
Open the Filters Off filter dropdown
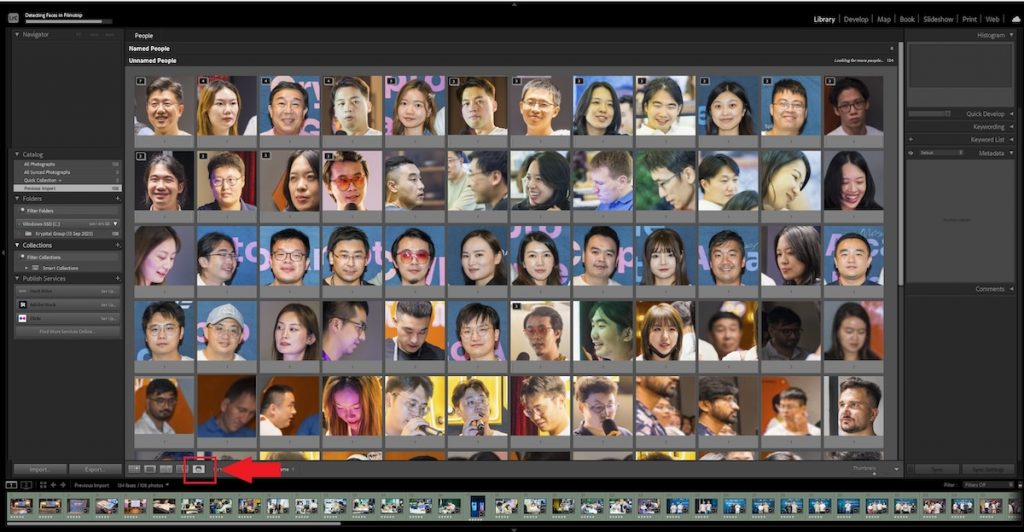987,485
